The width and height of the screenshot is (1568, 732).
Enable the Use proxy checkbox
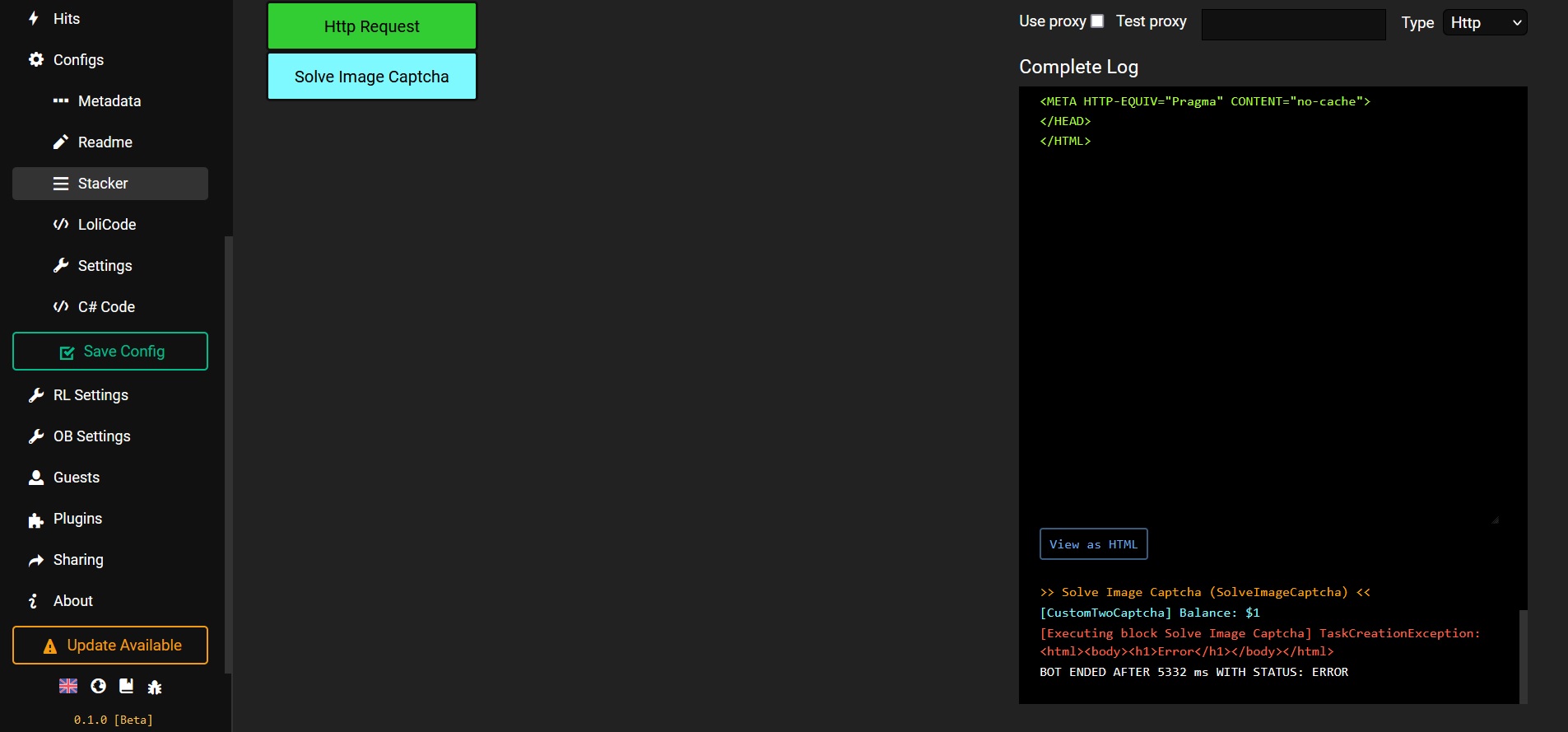[x=1097, y=21]
